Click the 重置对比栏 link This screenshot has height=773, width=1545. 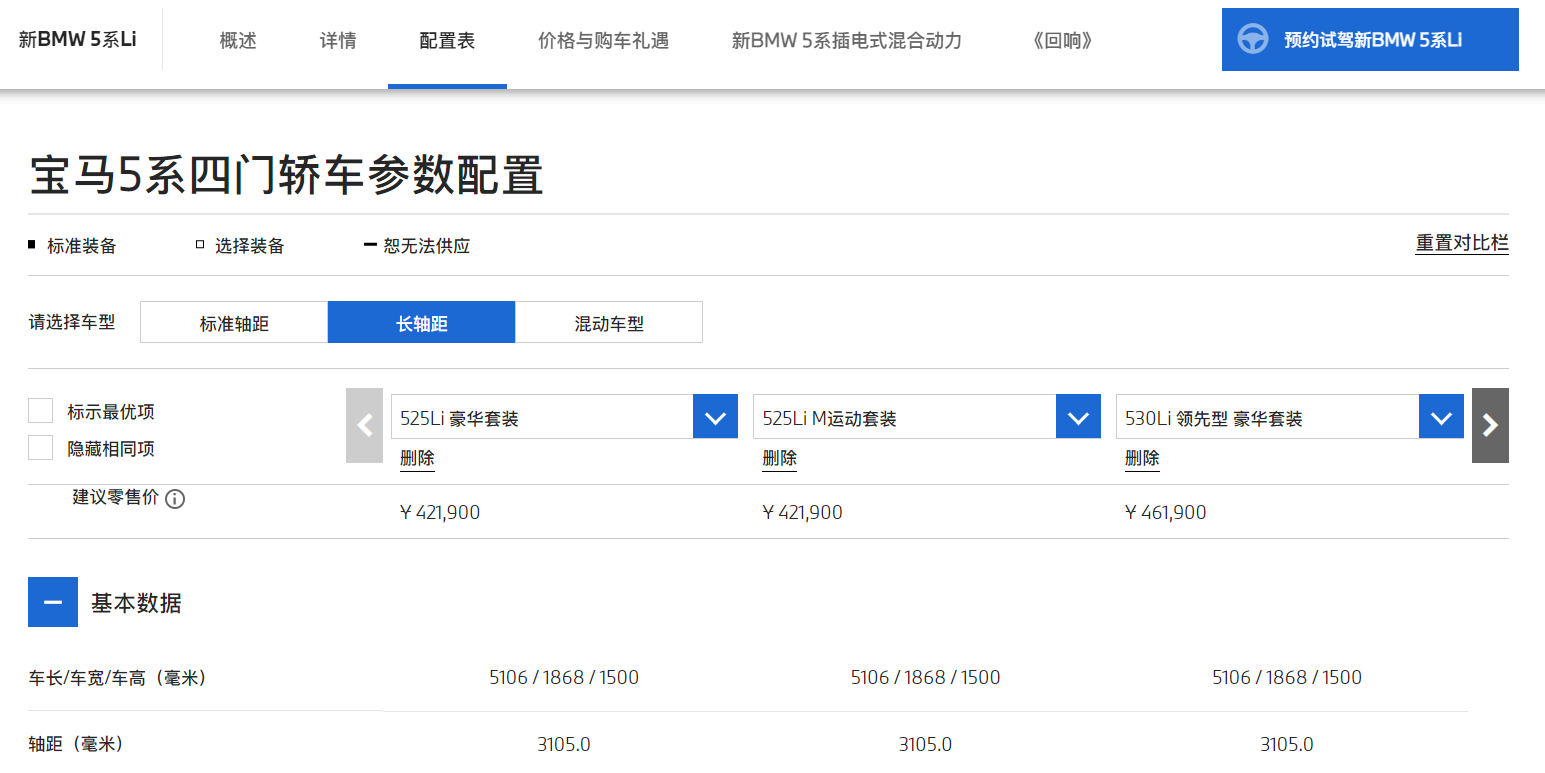pos(1462,243)
